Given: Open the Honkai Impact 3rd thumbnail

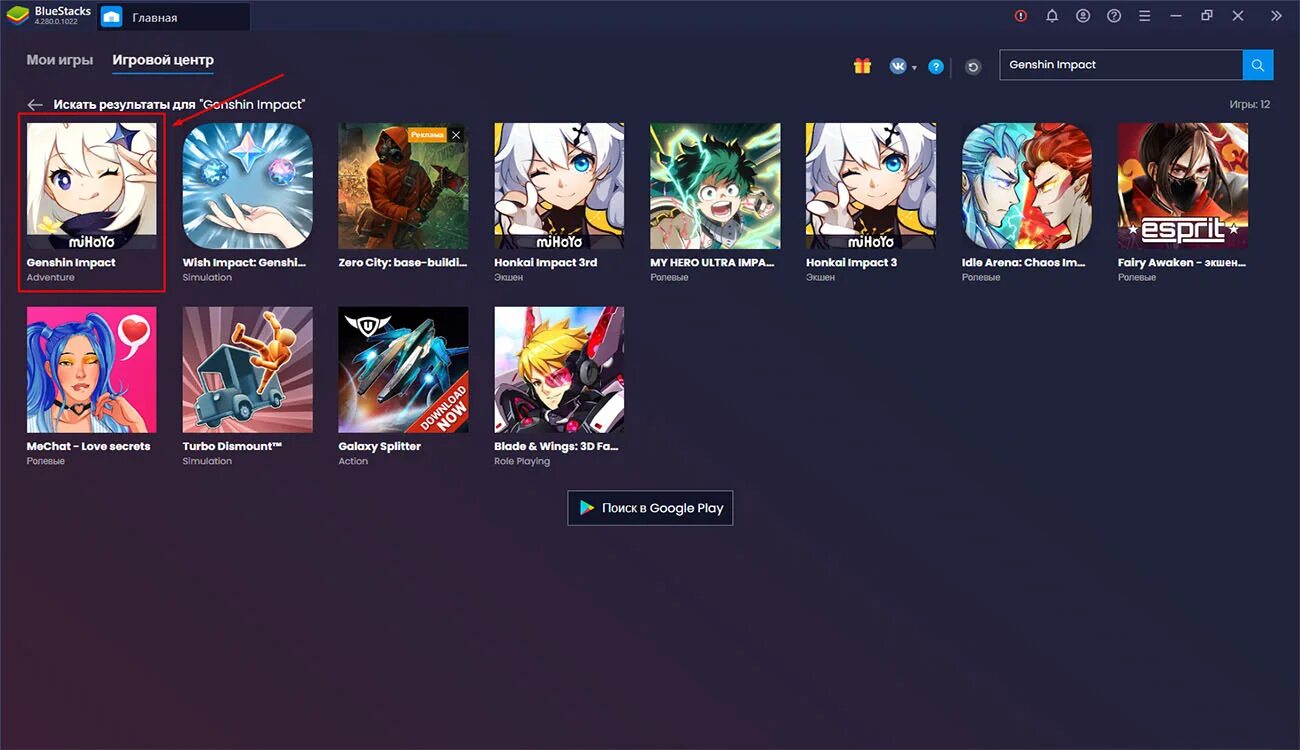Looking at the screenshot, I should (x=559, y=186).
